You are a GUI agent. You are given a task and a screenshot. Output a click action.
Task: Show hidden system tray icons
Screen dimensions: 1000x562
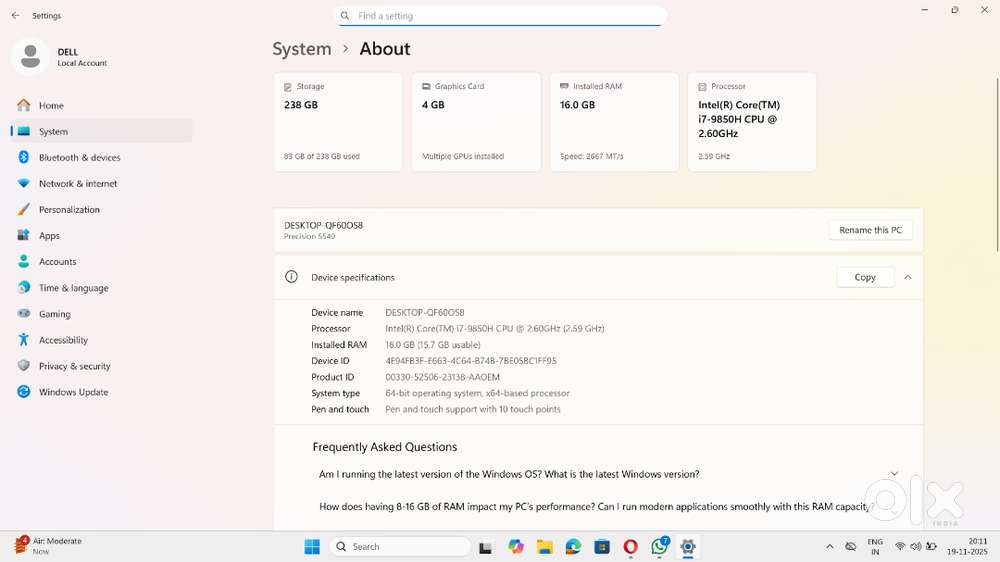(x=830, y=547)
